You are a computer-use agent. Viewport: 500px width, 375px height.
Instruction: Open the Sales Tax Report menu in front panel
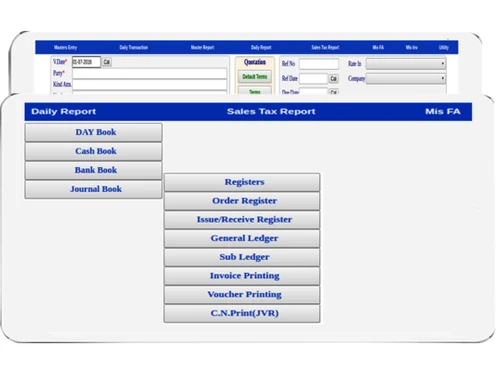[x=271, y=112]
